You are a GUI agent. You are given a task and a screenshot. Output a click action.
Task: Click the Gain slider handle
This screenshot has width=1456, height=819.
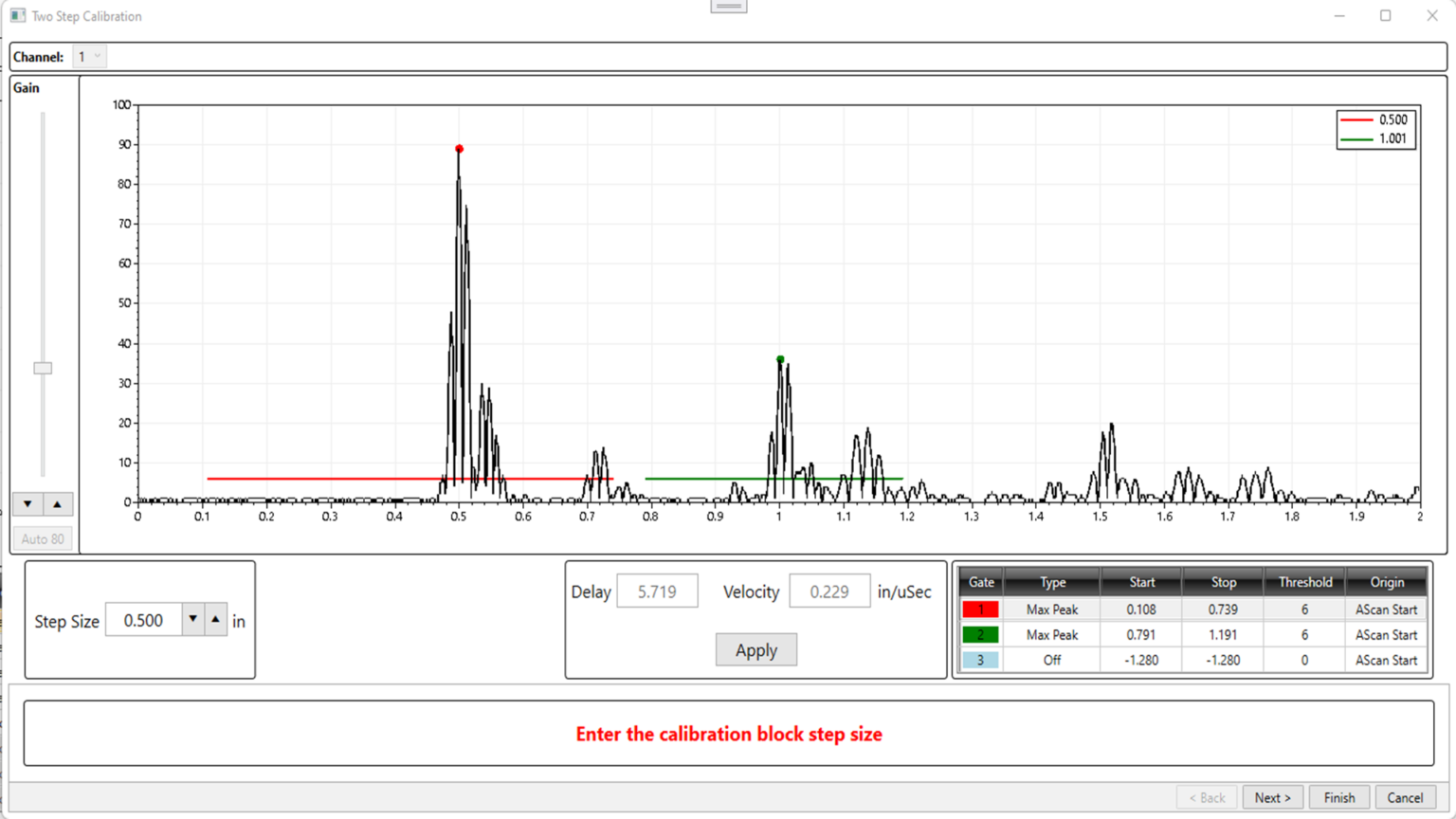43,368
